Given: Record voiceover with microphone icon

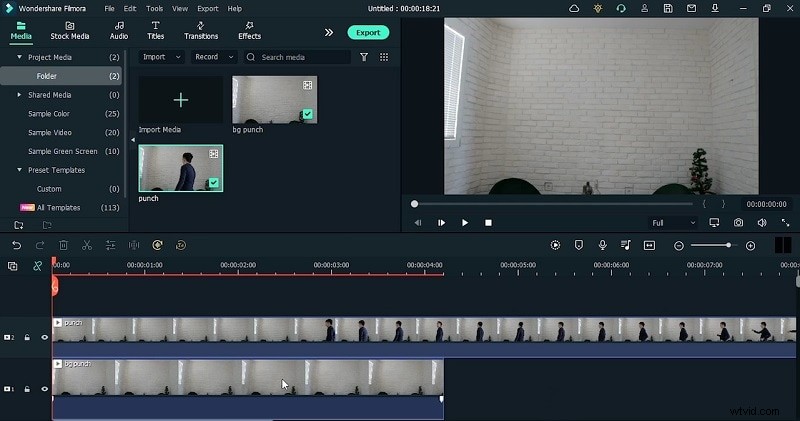Looking at the screenshot, I should pos(603,245).
